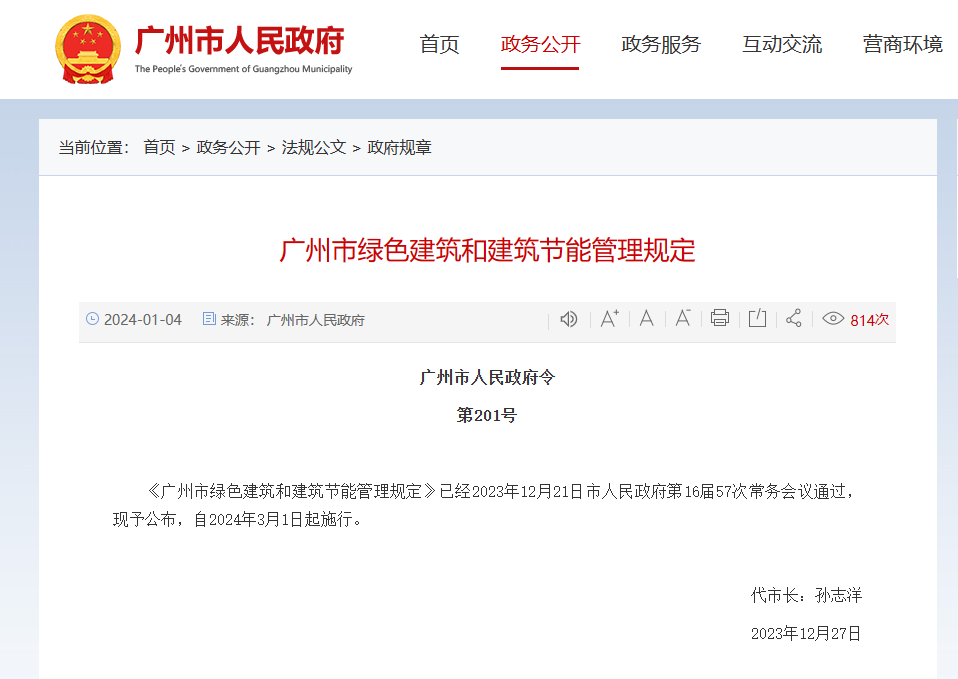Click 当前位置 label in breadcrumb

[x=94, y=147]
